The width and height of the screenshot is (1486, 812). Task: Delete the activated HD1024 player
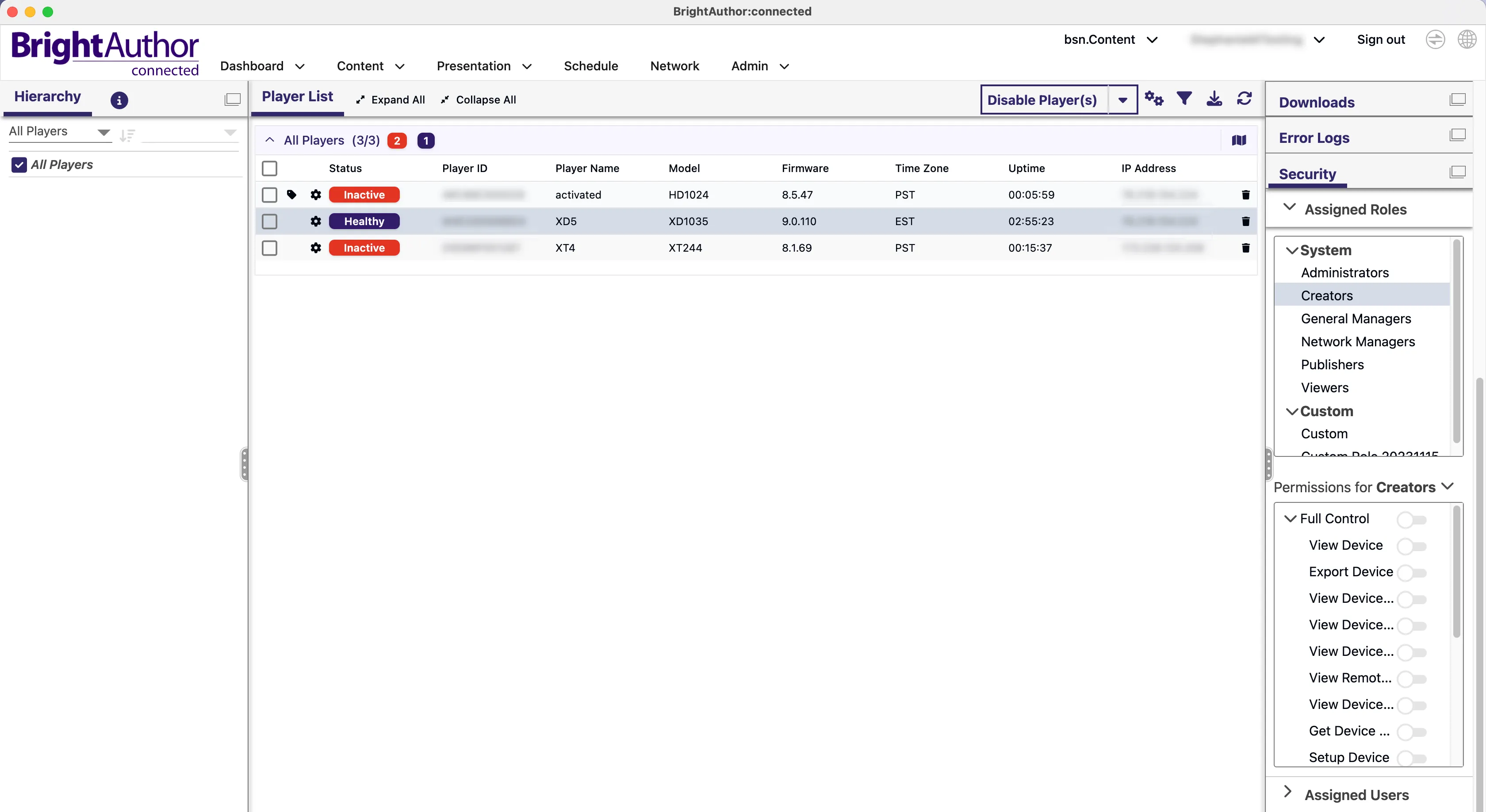tap(1245, 195)
